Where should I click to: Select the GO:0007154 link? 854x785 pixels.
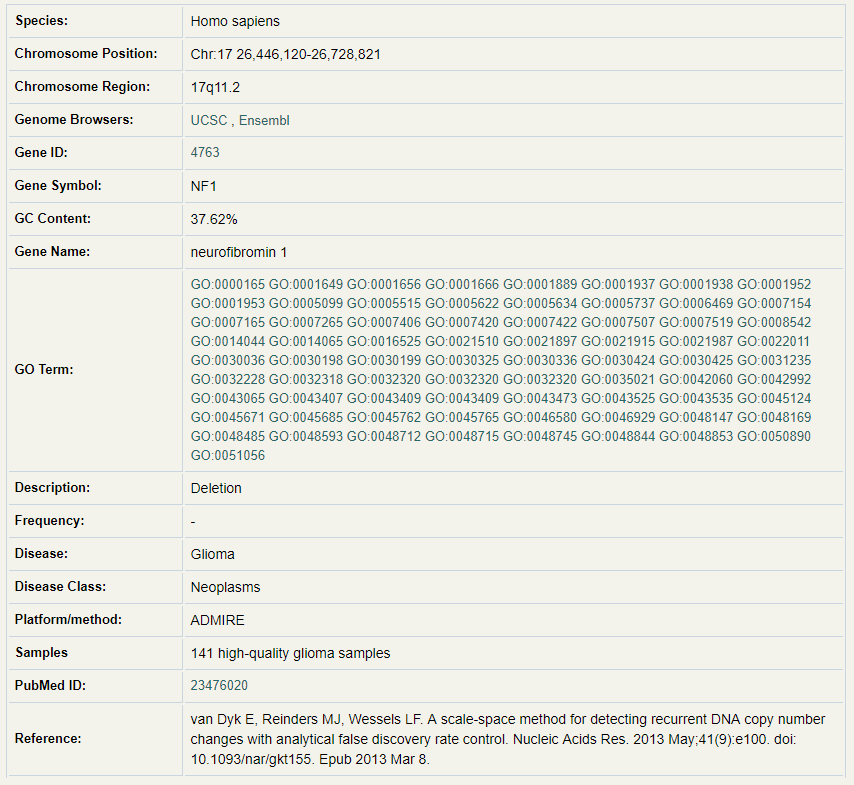(774, 303)
